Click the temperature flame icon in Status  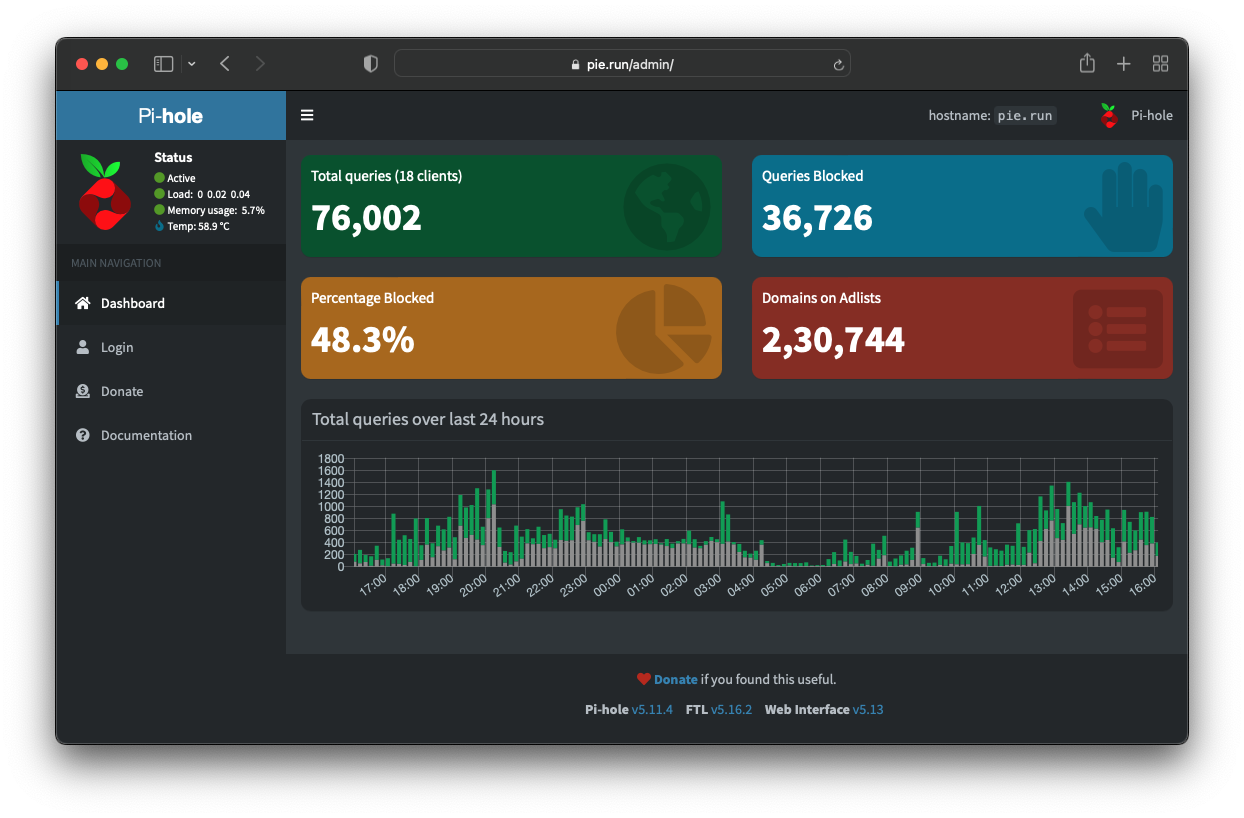(159, 226)
